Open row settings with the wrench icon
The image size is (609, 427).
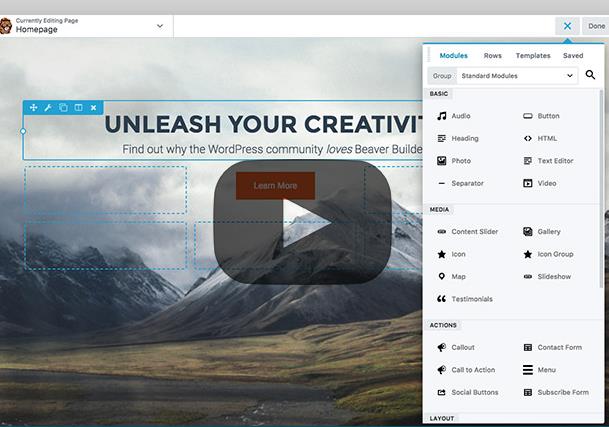(48, 107)
